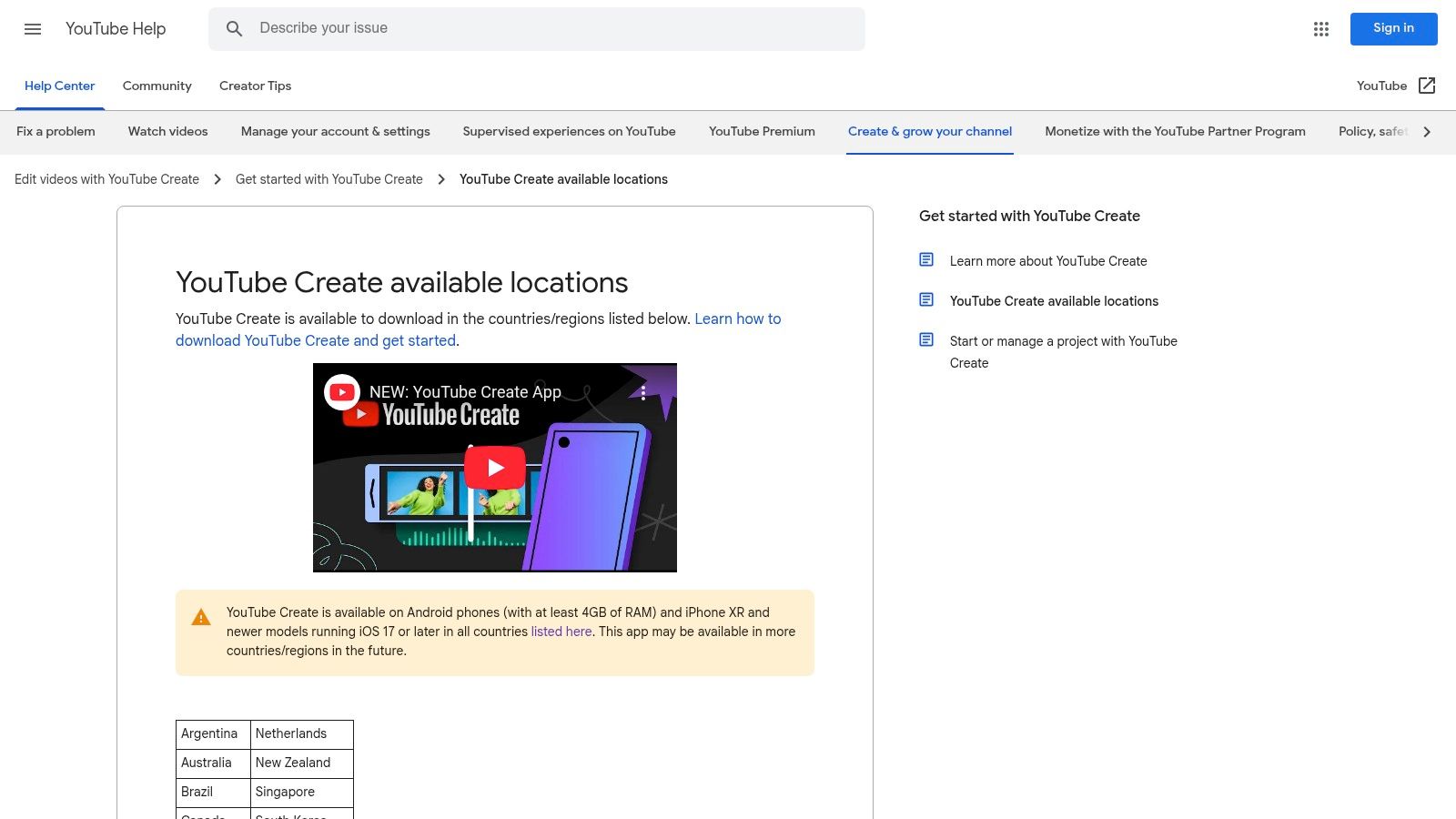The image size is (1456, 819).
Task: Click the Describe your issue search field
Action: click(x=546, y=28)
